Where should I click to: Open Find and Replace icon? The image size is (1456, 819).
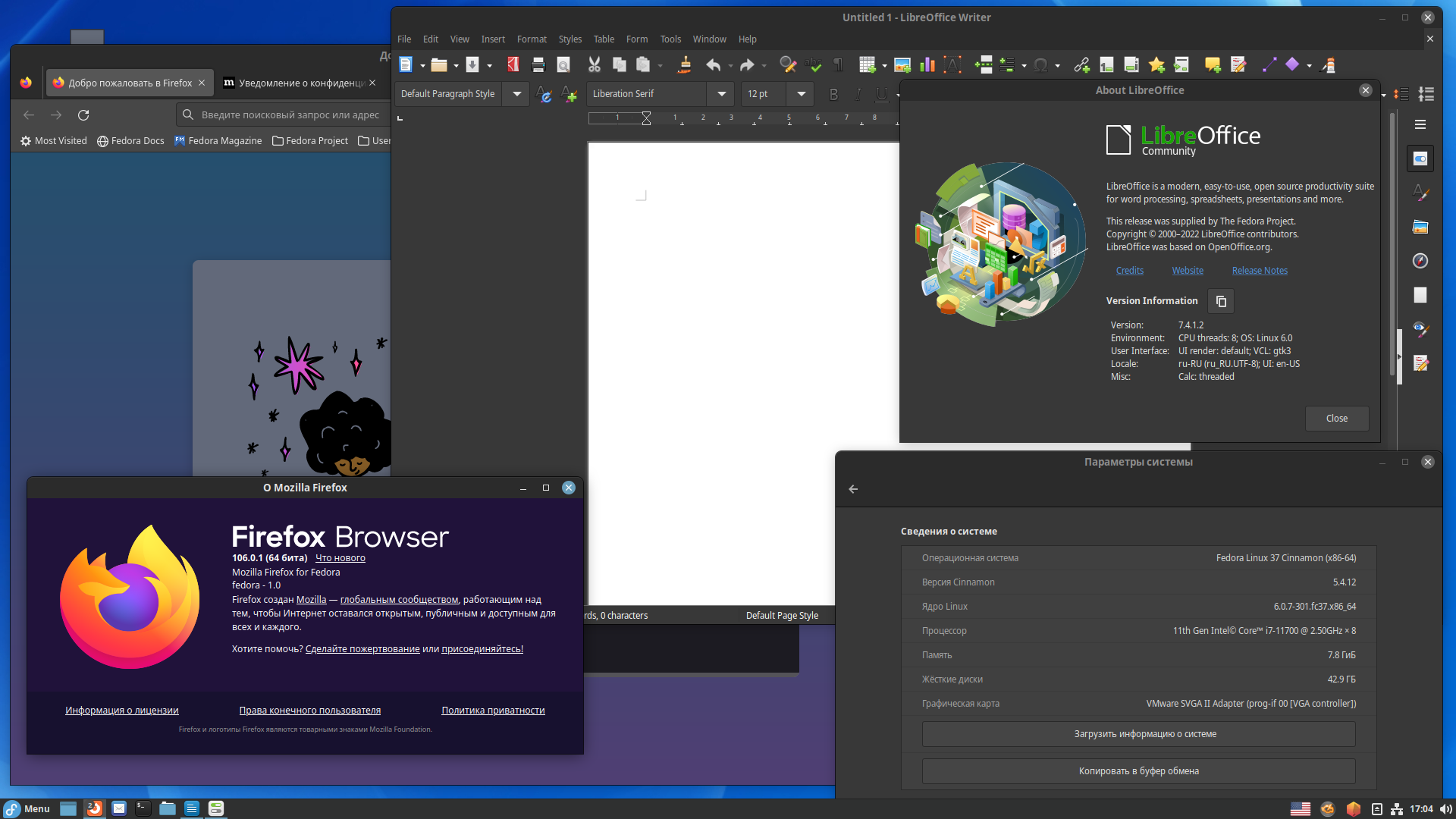pyautogui.click(x=788, y=65)
